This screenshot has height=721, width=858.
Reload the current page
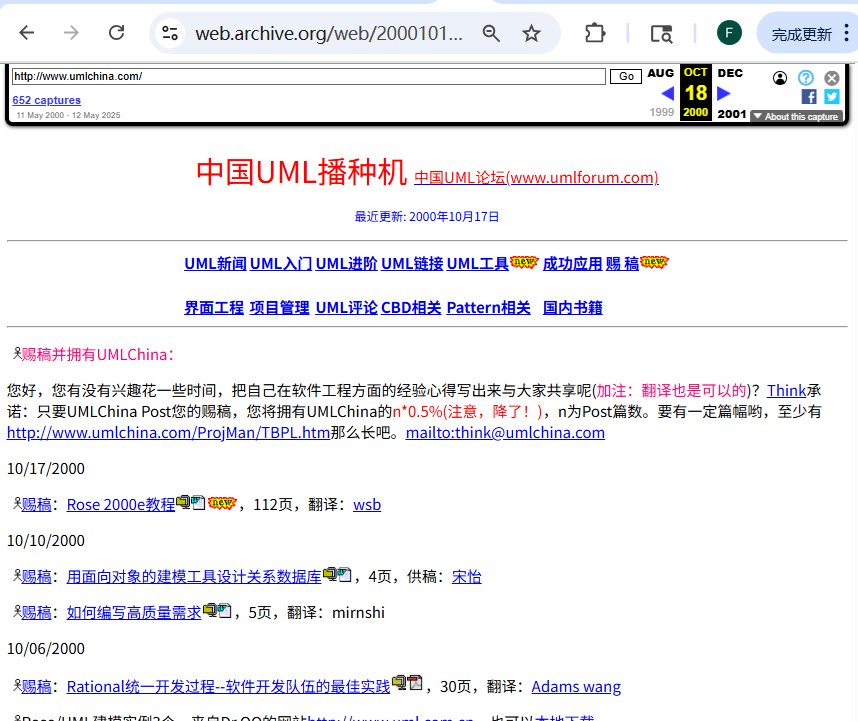[x=117, y=33]
